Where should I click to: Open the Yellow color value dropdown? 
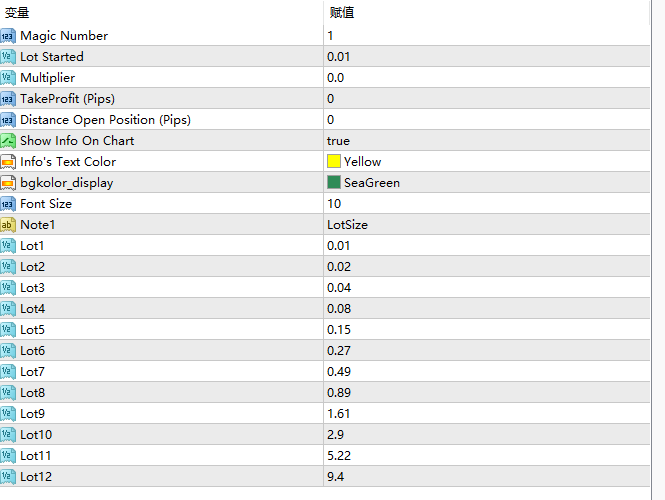click(x=362, y=162)
